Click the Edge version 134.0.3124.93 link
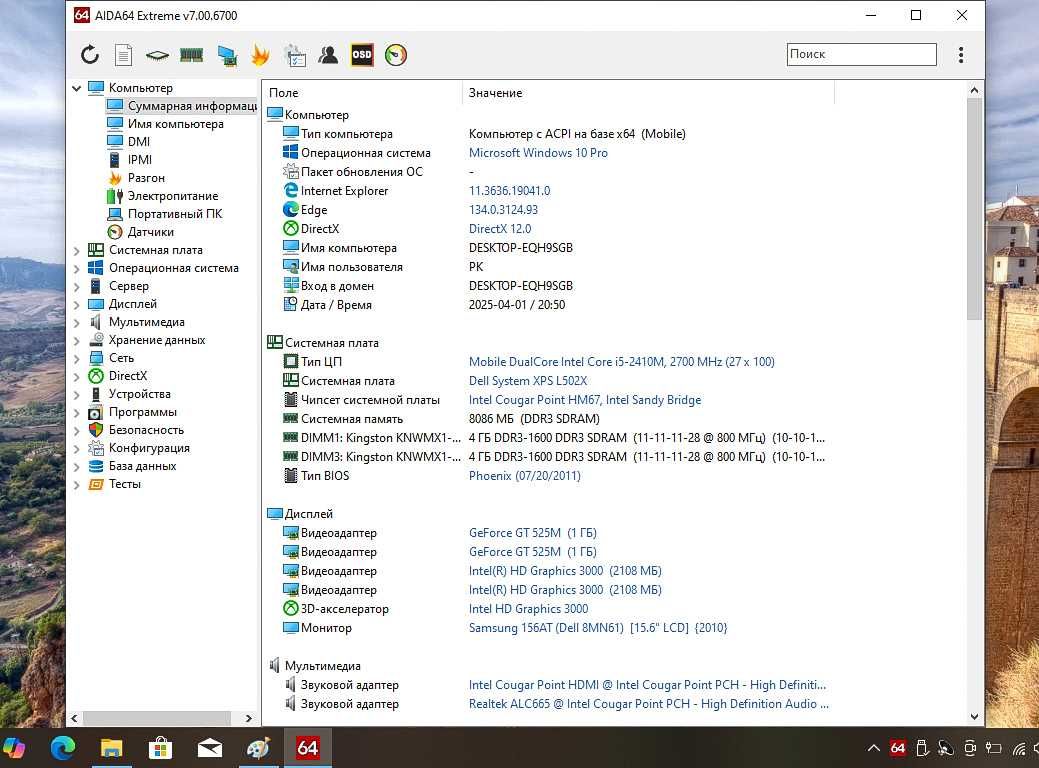The image size is (1039, 768). click(503, 209)
